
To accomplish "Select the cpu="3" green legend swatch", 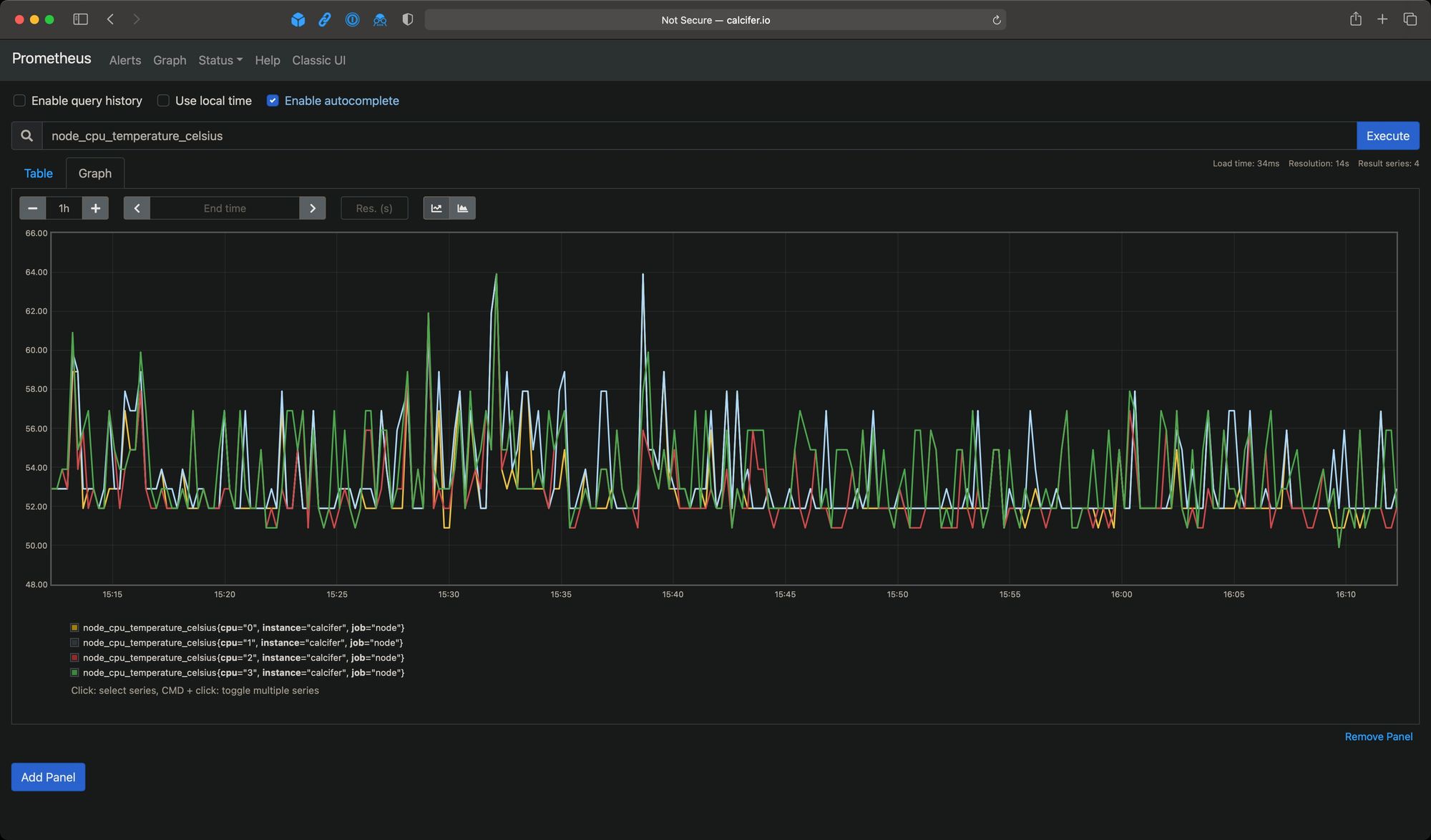I will (74, 673).
